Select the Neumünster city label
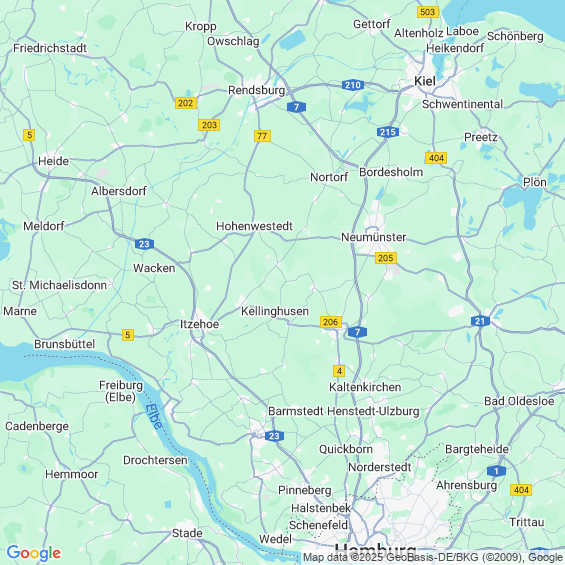Screen dimensions: 565x565 [374, 237]
